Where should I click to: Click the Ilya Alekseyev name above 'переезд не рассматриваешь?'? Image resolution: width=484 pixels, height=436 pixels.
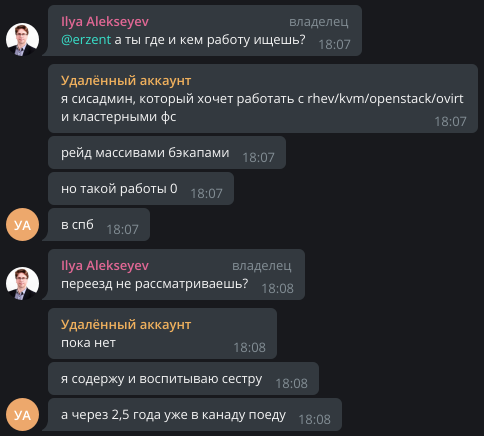105,266
